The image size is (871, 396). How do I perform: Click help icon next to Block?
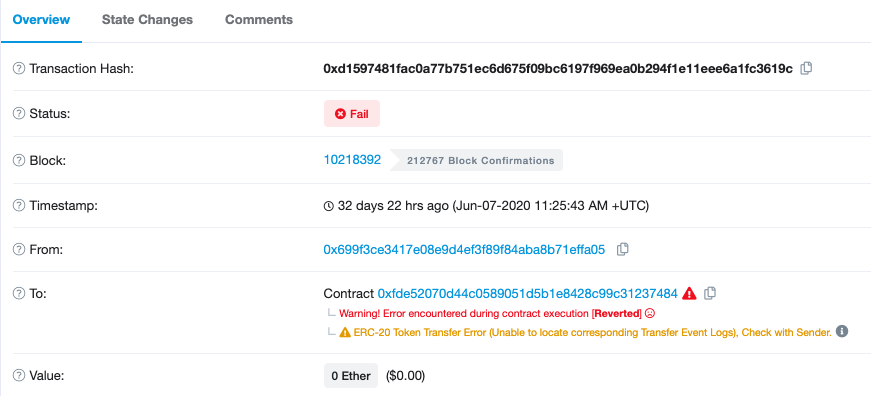pos(19,161)
